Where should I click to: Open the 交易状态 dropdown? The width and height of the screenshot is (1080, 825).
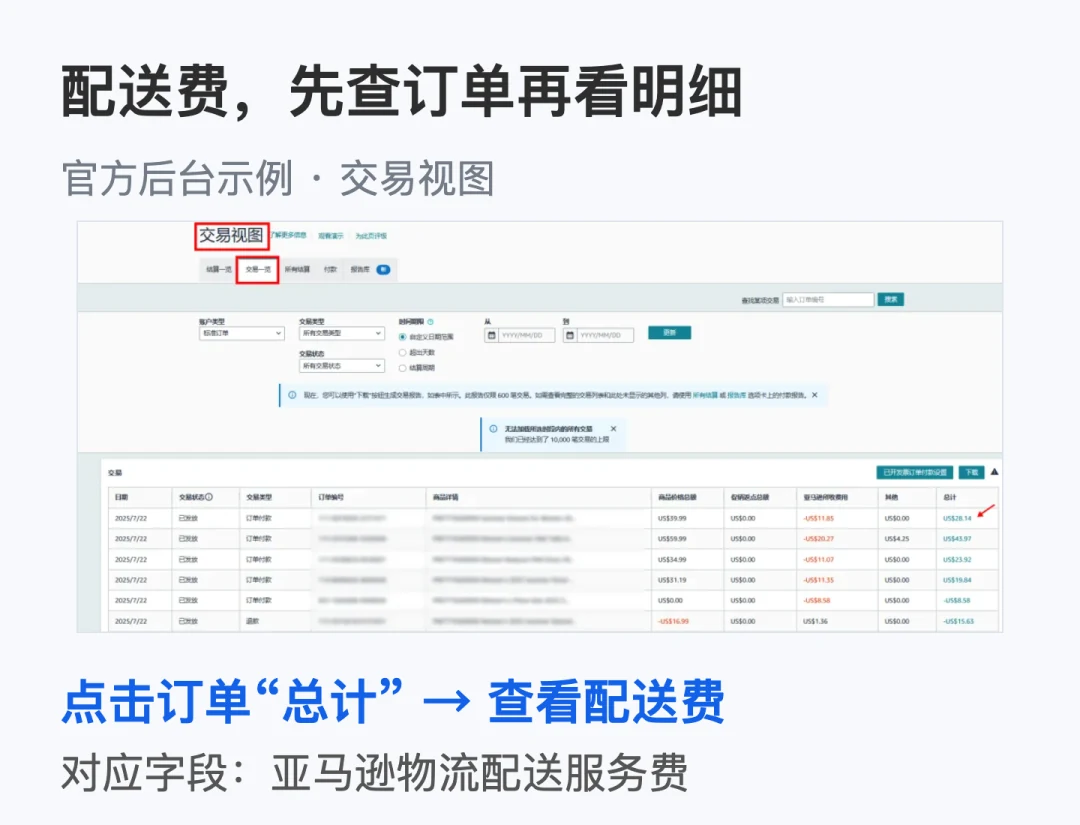click(x=342, y=366)
